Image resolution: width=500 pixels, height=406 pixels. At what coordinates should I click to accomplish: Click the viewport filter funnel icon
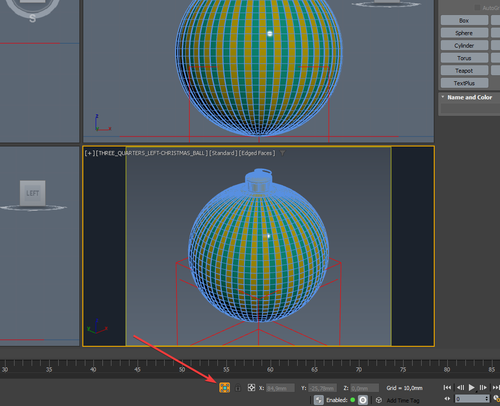[282, 153]
